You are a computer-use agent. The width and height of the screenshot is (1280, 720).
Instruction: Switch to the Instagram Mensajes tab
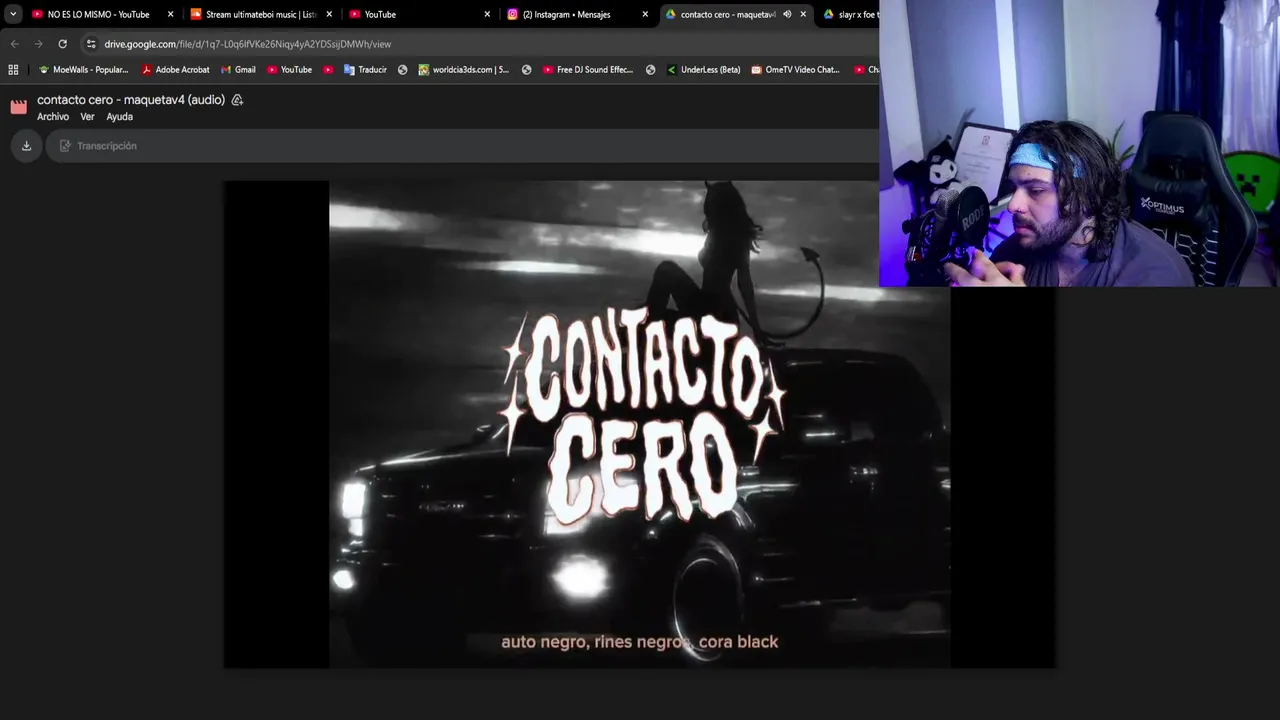click(572, 14)
